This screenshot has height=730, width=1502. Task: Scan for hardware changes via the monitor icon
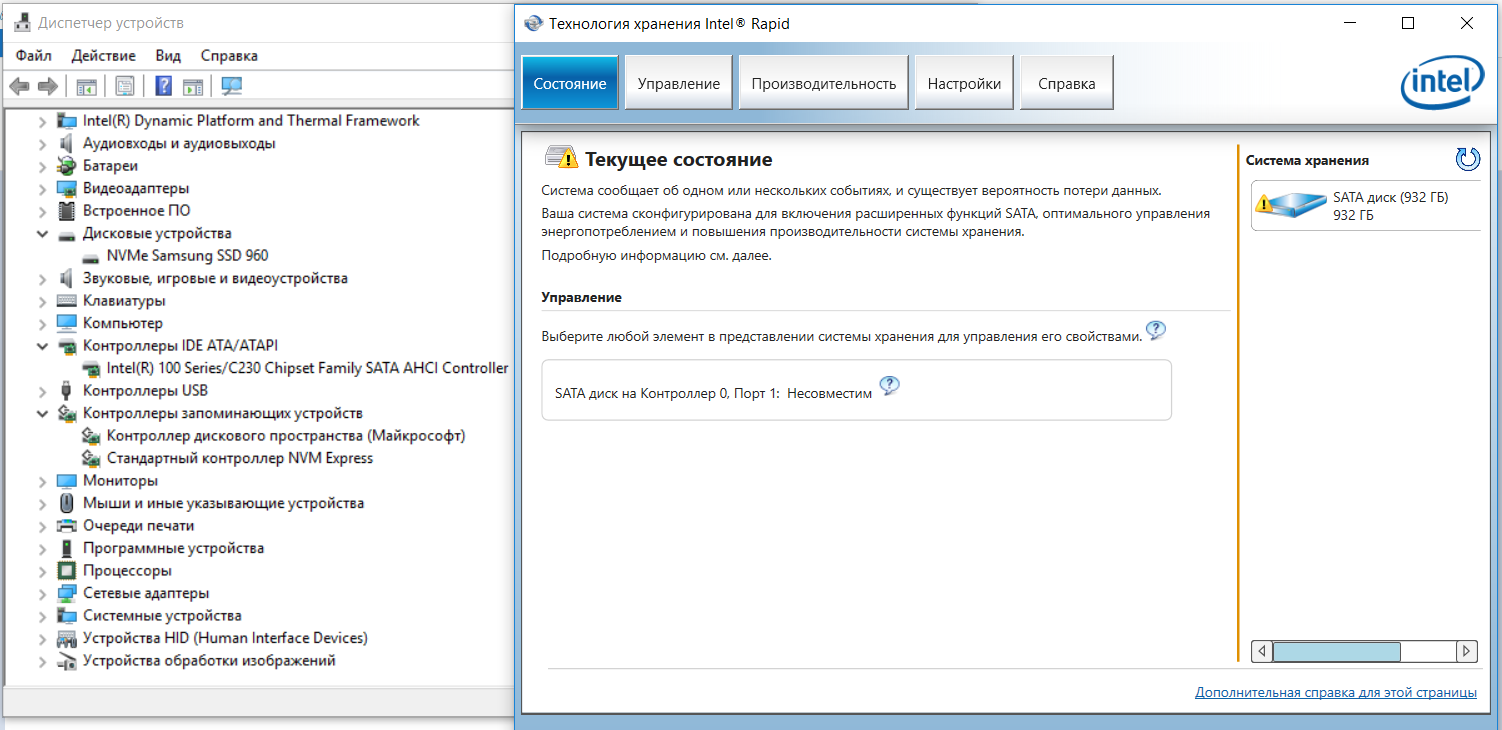pos(232,87)
